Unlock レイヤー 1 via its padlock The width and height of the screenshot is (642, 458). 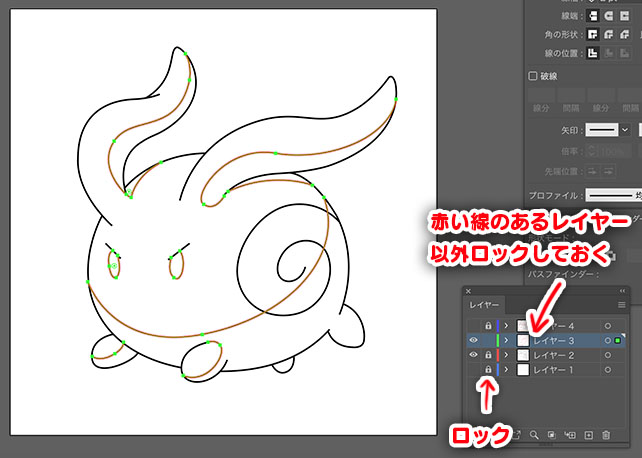(x=488, y=370)
